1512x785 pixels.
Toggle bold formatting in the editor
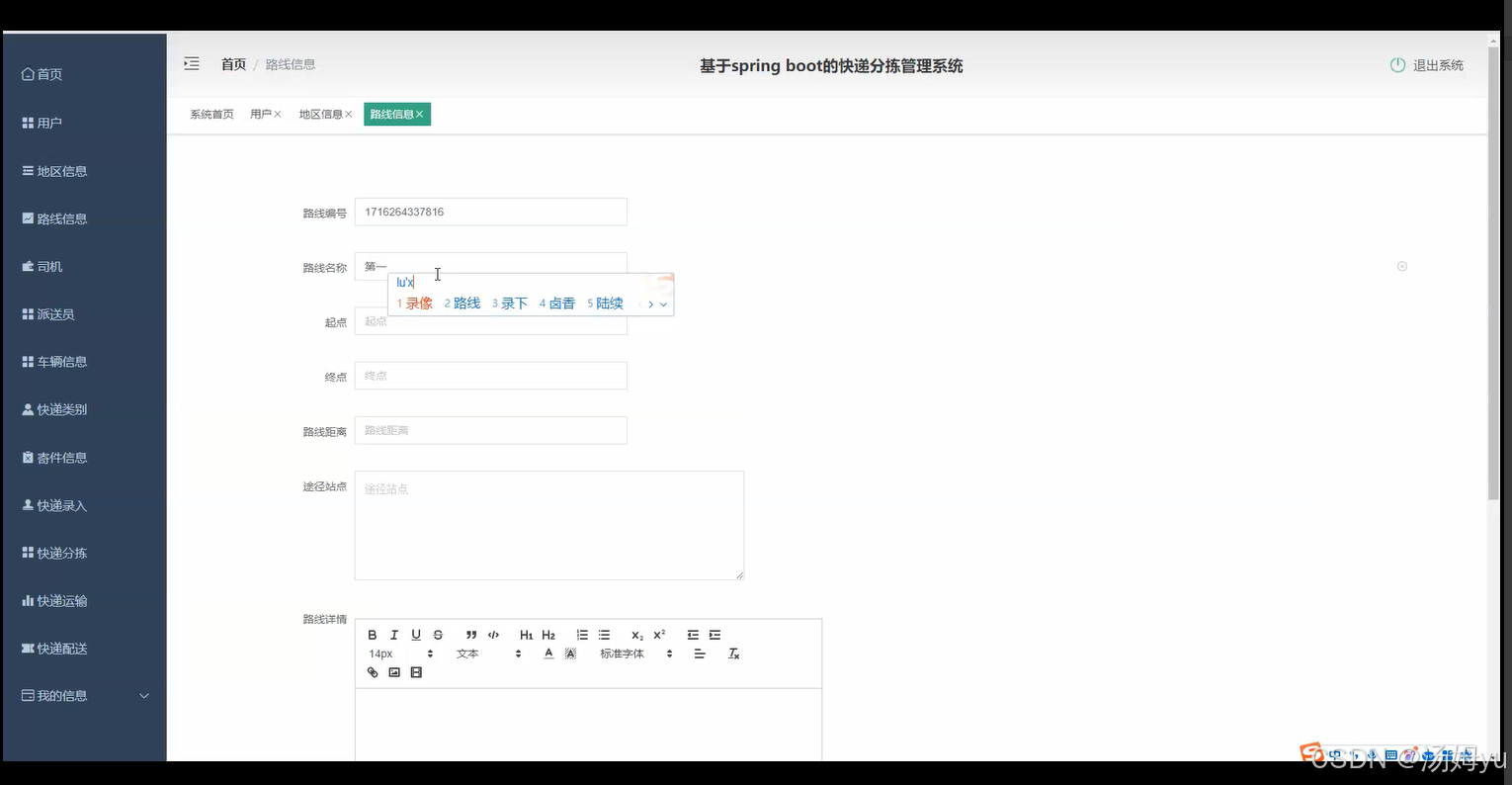click(373, 635)
